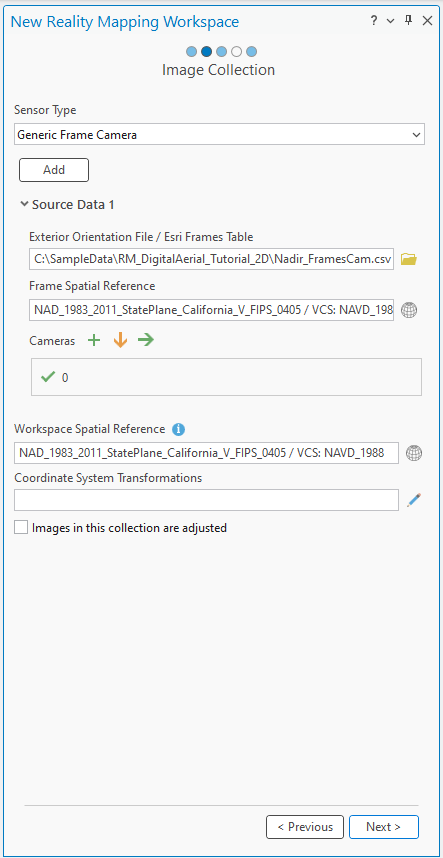The height and width of the screenshot is (858, 443).
Task: Open the Frame Spatial Reference globe picker
Action: tap(409, 310)
